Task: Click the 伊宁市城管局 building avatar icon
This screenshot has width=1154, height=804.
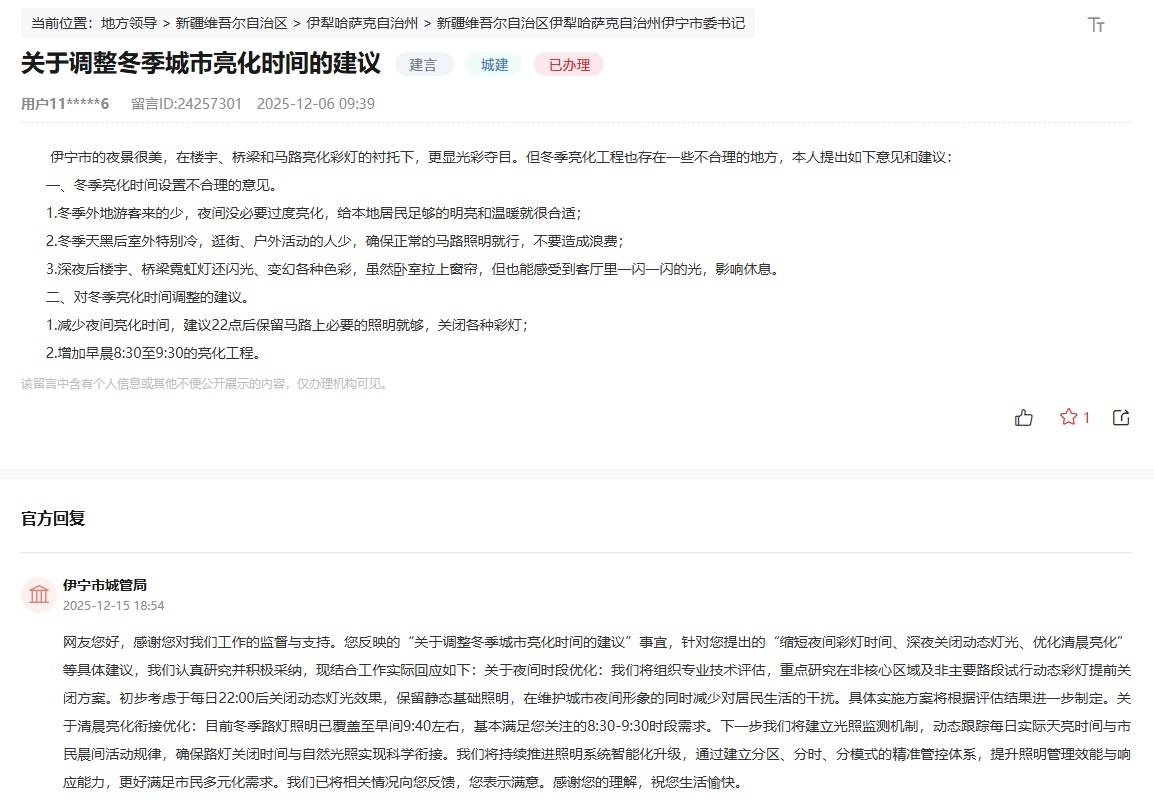Action: 39,595
